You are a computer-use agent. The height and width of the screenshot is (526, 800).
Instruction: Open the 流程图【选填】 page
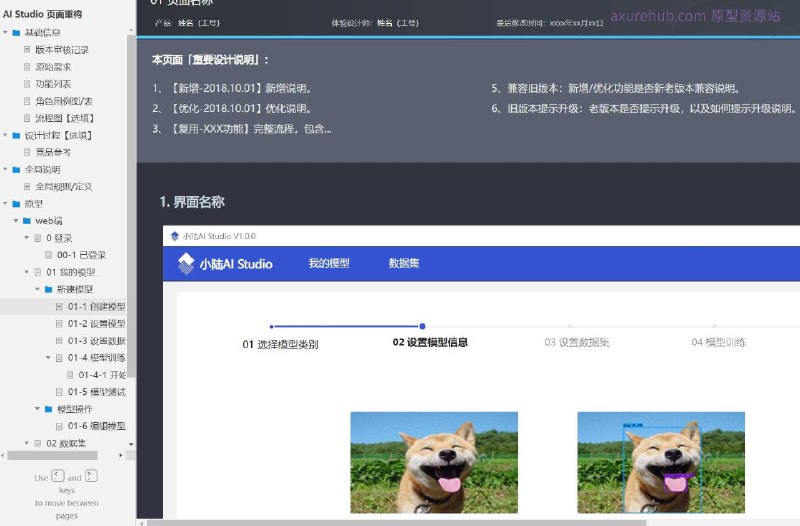(65, 118)
